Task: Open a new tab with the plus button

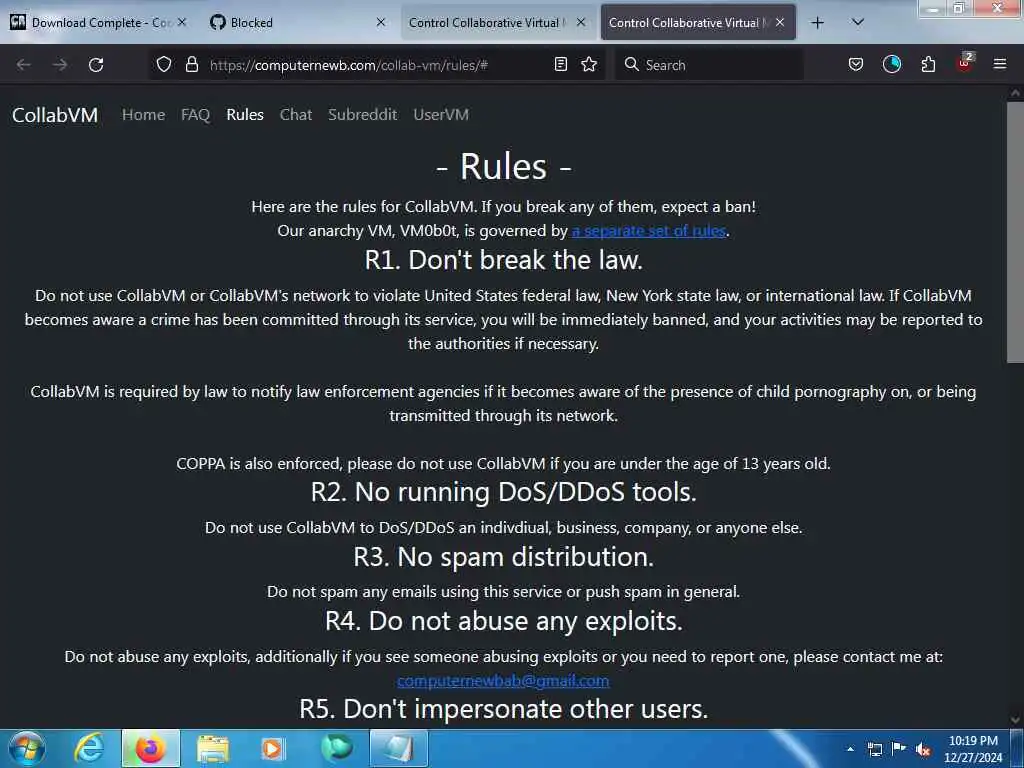Action: (817, 23)
